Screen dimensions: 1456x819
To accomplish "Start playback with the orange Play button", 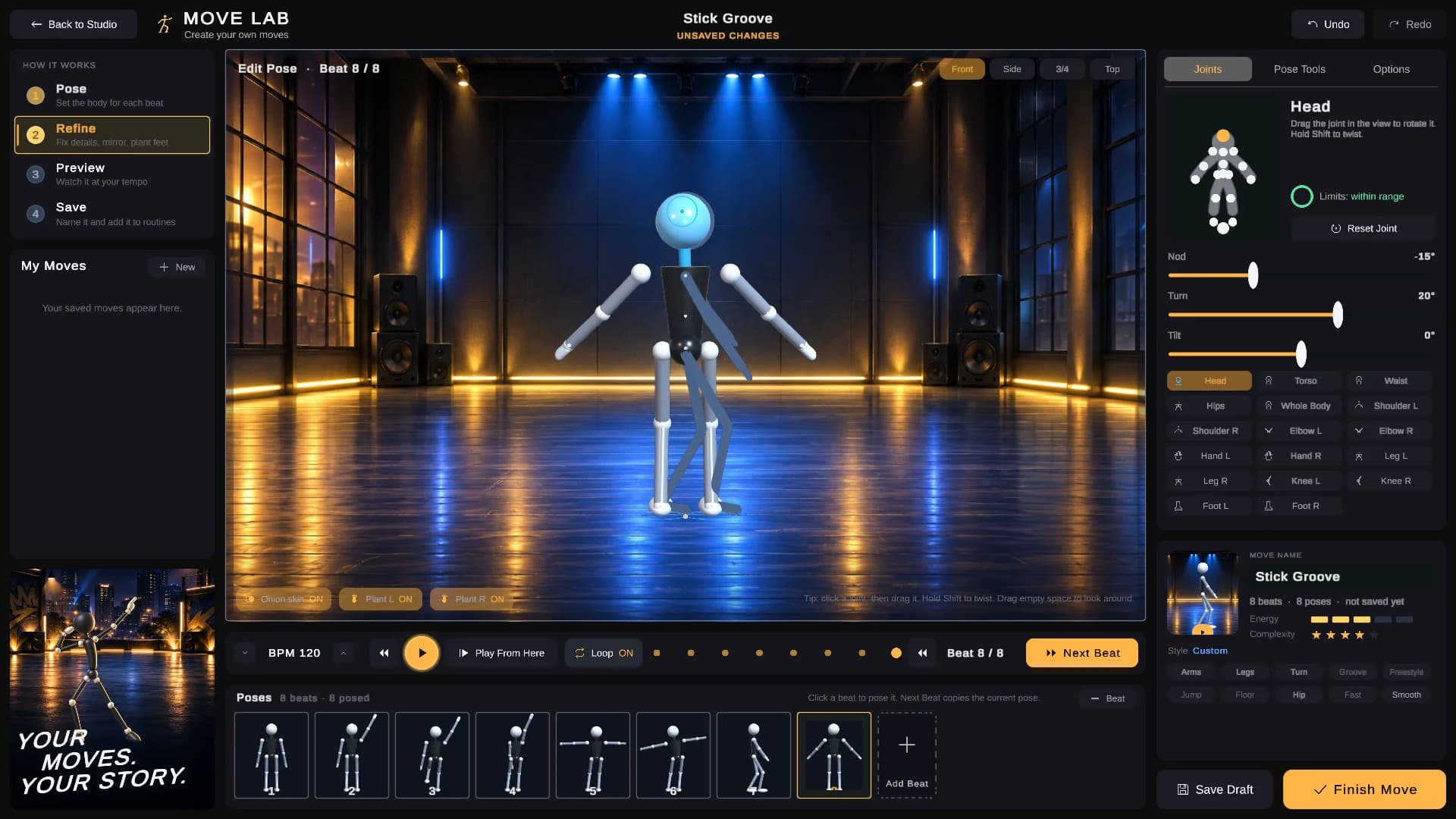I will point(422,653).
